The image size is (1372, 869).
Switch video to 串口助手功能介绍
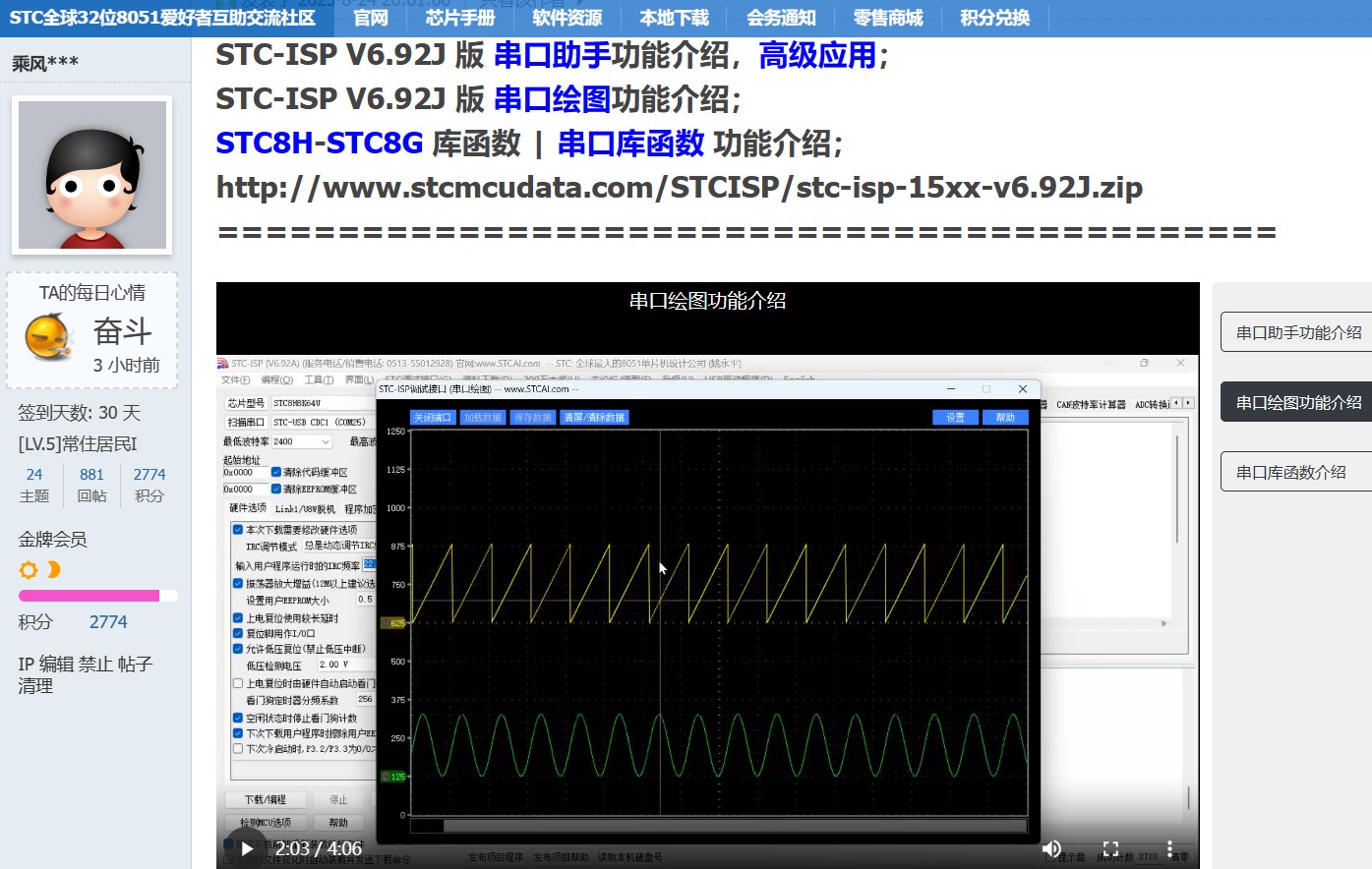click(1296, 332)
